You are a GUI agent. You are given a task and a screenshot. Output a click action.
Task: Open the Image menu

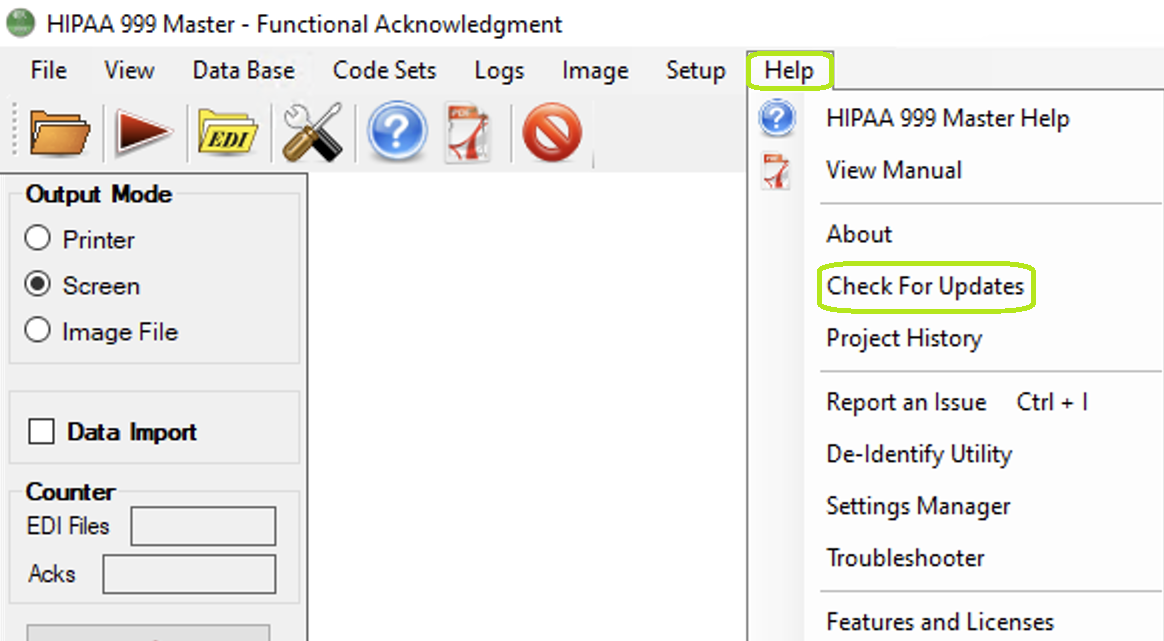tap(595, 71)
